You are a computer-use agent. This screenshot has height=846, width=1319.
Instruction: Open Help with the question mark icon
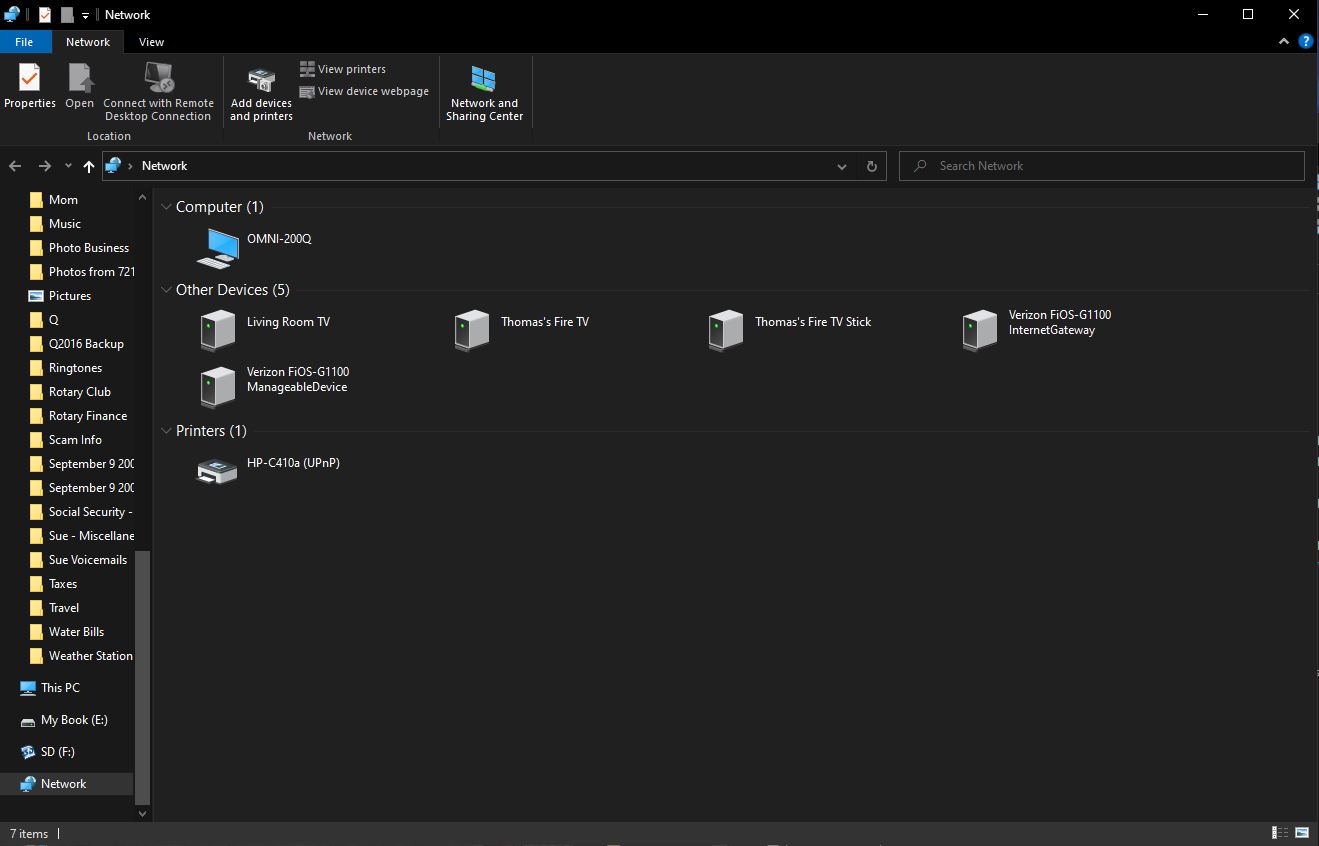tap(1305, 42)
